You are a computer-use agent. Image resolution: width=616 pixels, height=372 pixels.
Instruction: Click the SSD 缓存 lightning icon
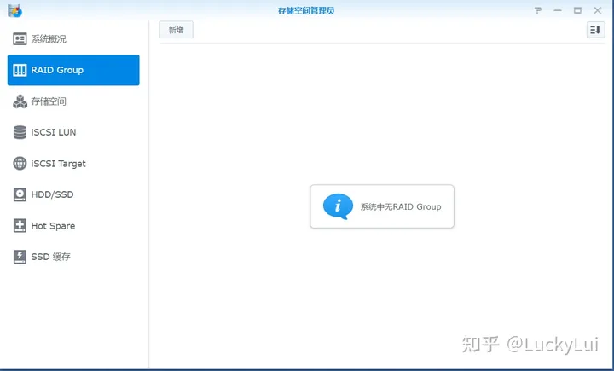pyautogui.click(x=20, y=257)
